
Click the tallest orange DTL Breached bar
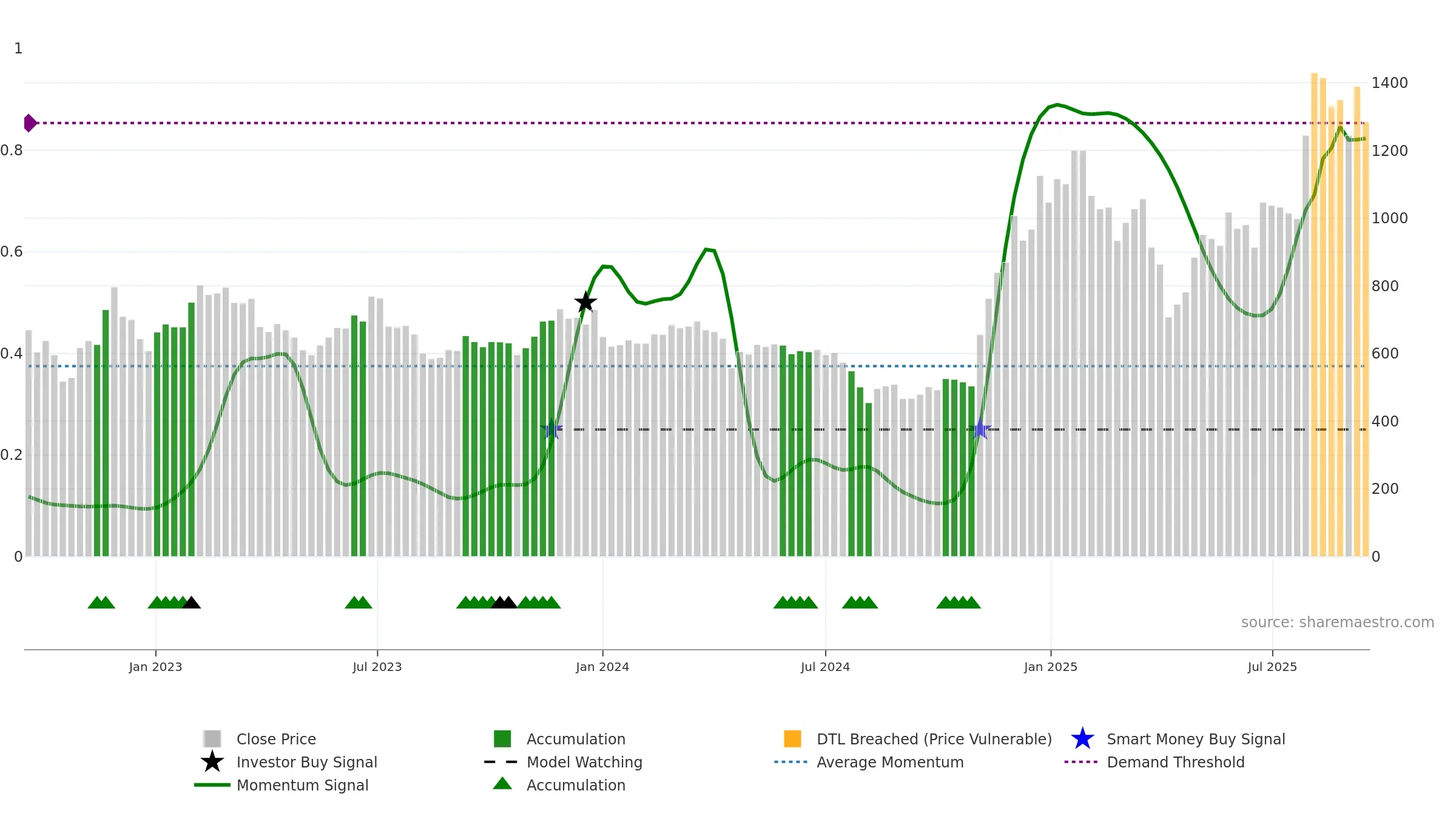pyautogui.click(x=1314, y=314)
